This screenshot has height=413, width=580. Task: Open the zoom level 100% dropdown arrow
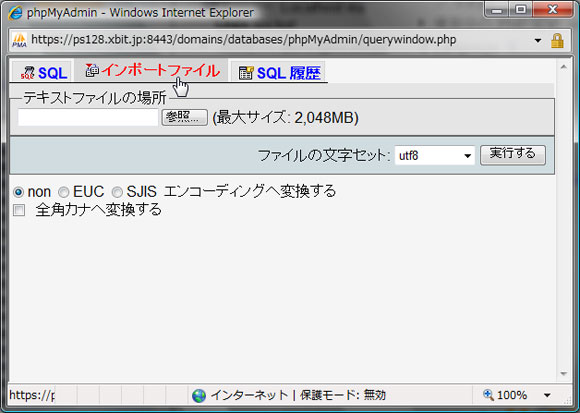point(547,395)
